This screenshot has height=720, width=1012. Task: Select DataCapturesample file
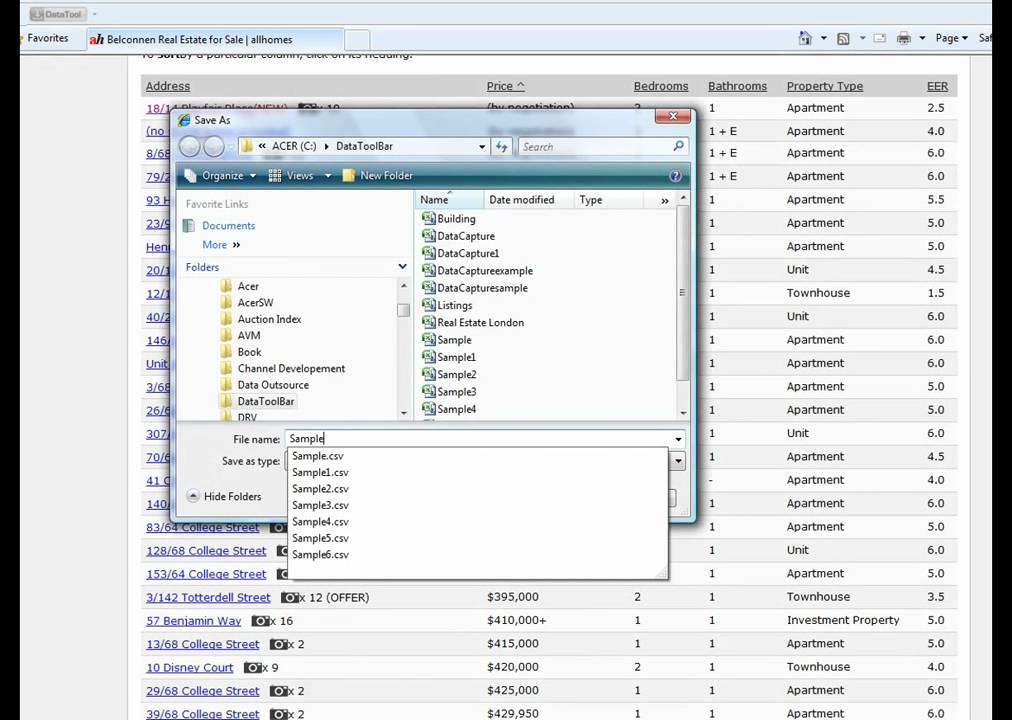[474, 288]
